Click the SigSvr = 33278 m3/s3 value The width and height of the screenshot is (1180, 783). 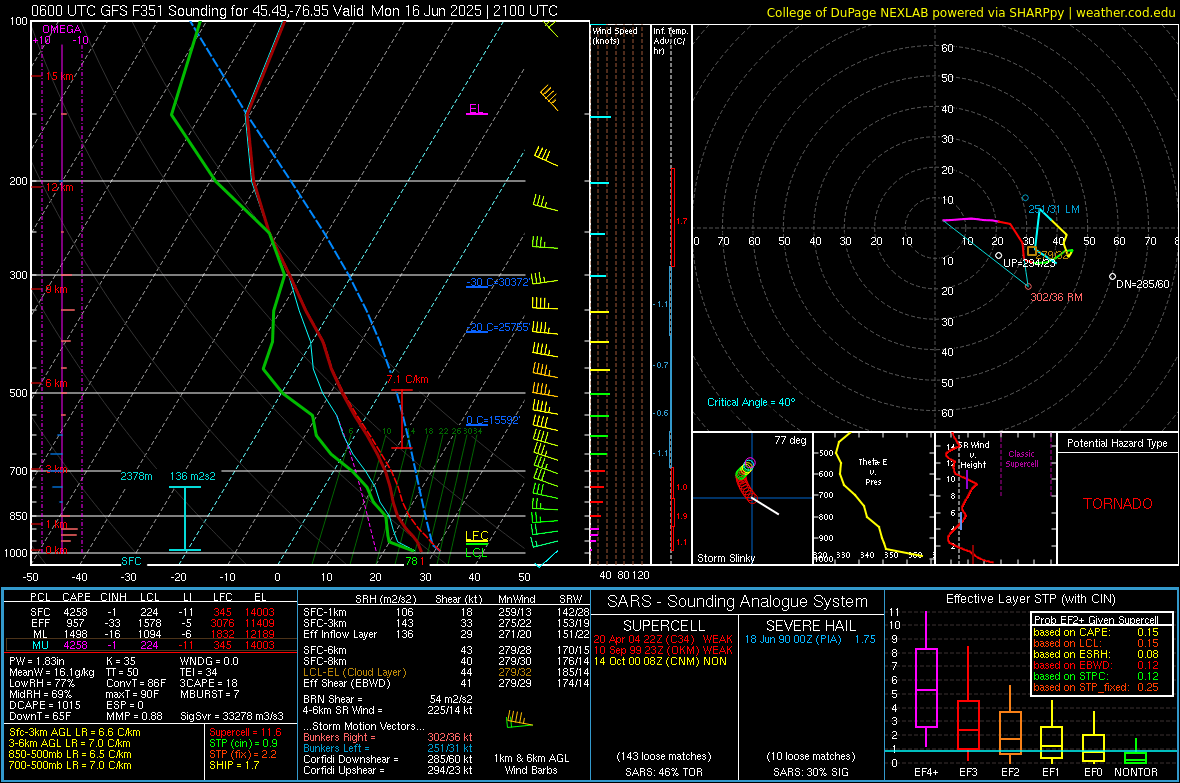(x=231, y=716)
